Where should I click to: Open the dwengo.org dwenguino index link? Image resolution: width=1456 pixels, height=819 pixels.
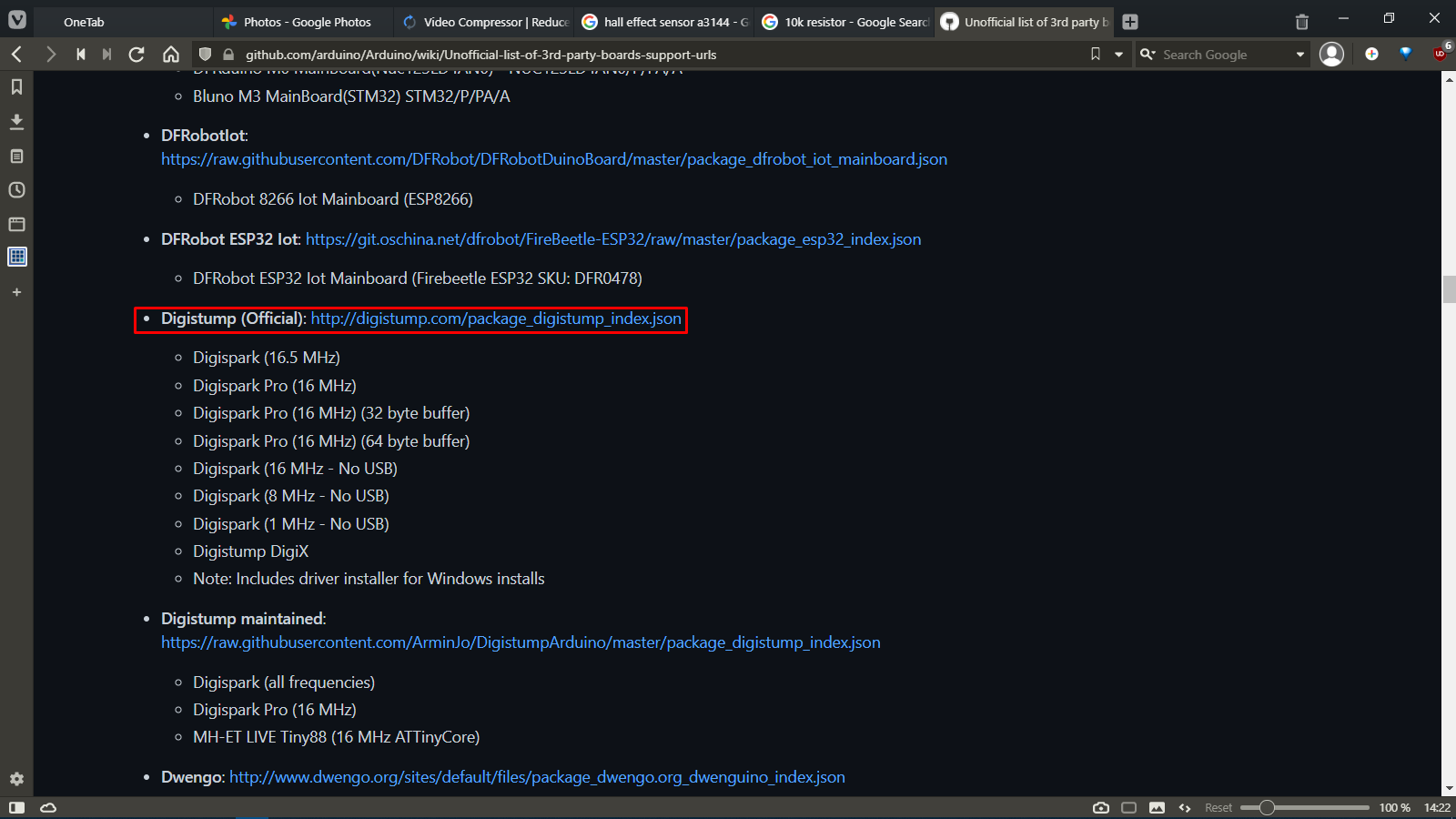(537, 777)
